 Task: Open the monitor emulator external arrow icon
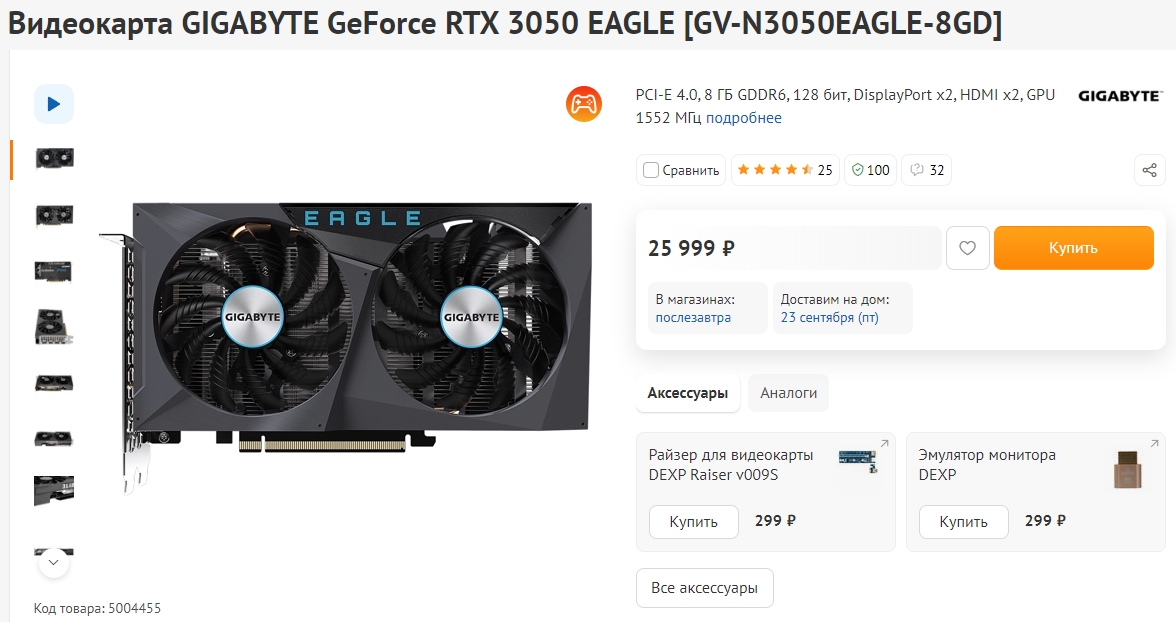[x=1154, y=443]
